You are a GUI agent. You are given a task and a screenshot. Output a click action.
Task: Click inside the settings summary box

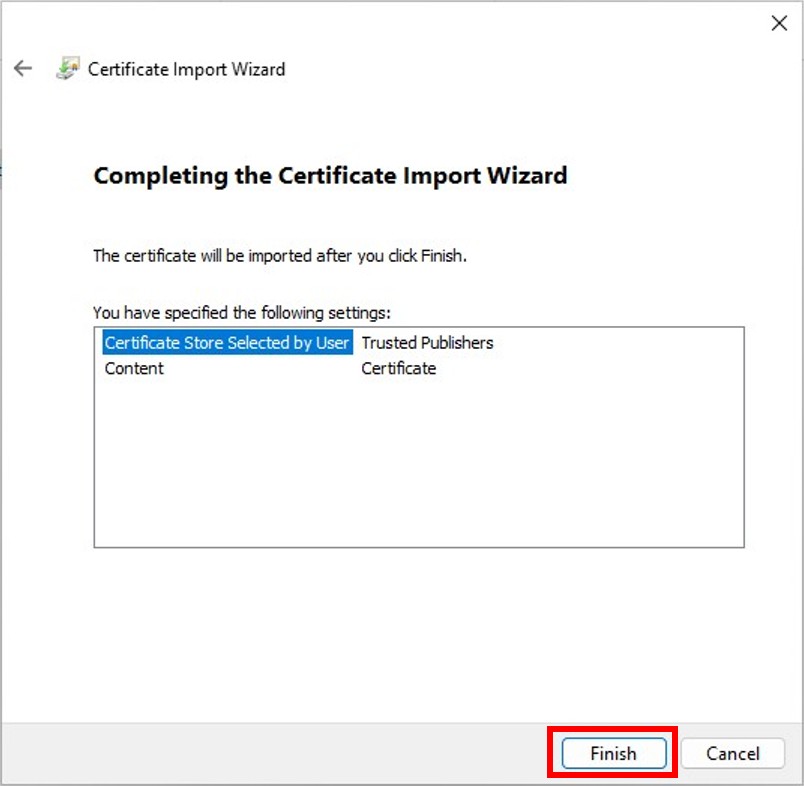(x=420, y=450)
